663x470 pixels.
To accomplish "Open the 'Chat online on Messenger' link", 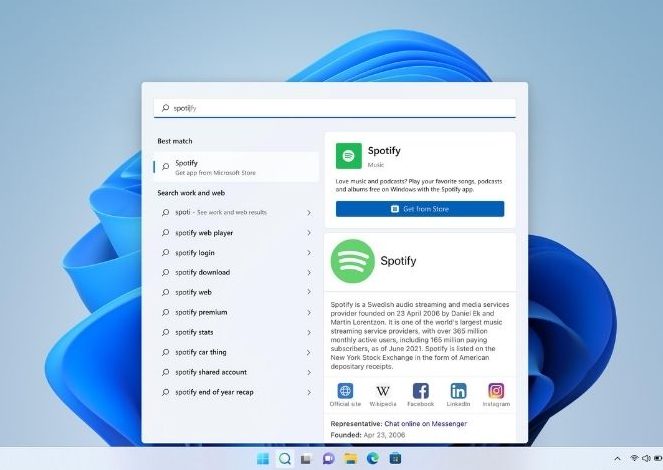I will pos(425,424).
